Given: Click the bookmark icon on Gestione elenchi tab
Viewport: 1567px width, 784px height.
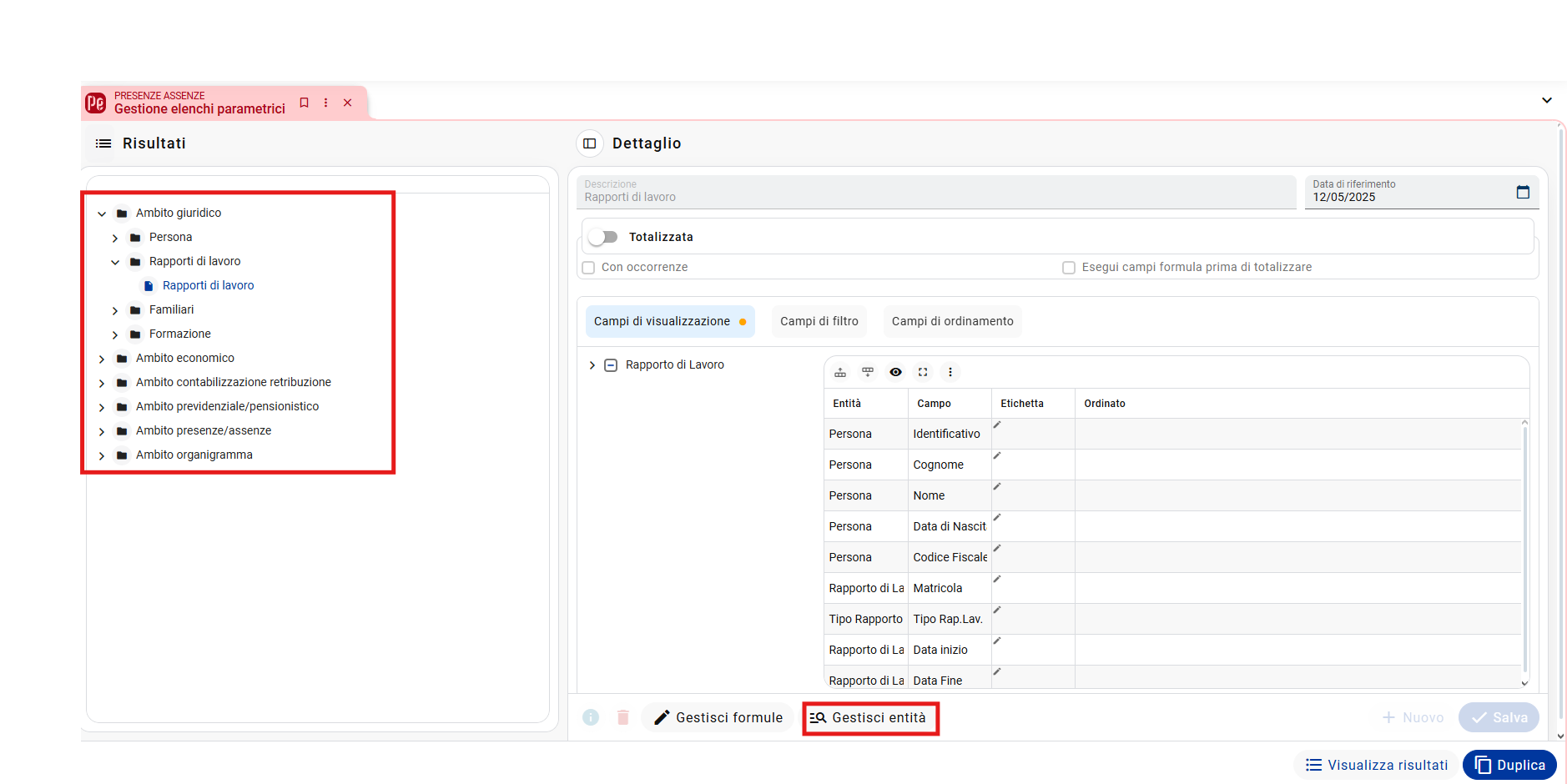Looking at the screenshot, I should point(304,103).
